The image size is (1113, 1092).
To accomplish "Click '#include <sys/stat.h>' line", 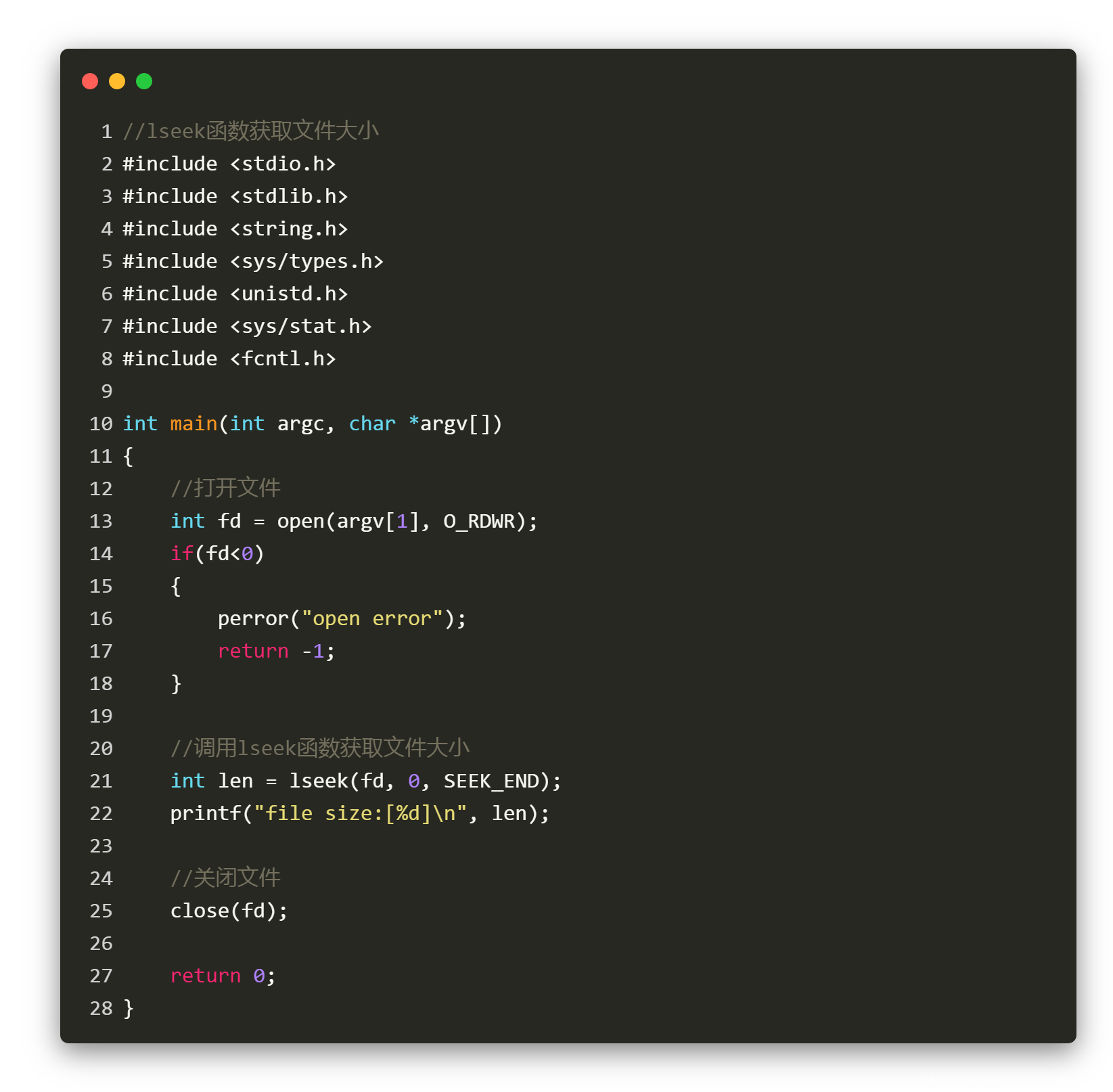I will [x=247, y=326].
